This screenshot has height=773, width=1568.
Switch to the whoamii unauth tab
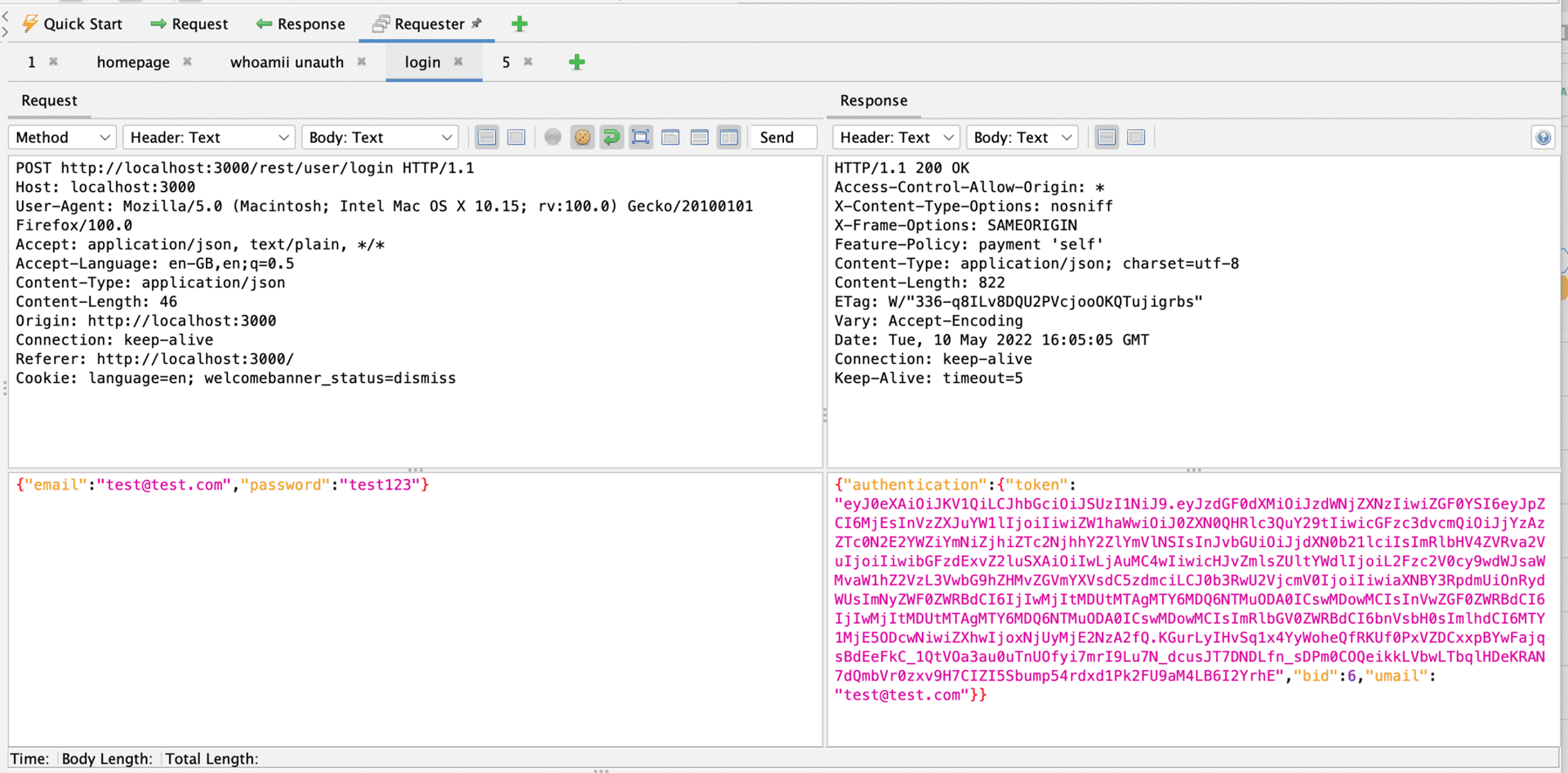pos(287,61)
